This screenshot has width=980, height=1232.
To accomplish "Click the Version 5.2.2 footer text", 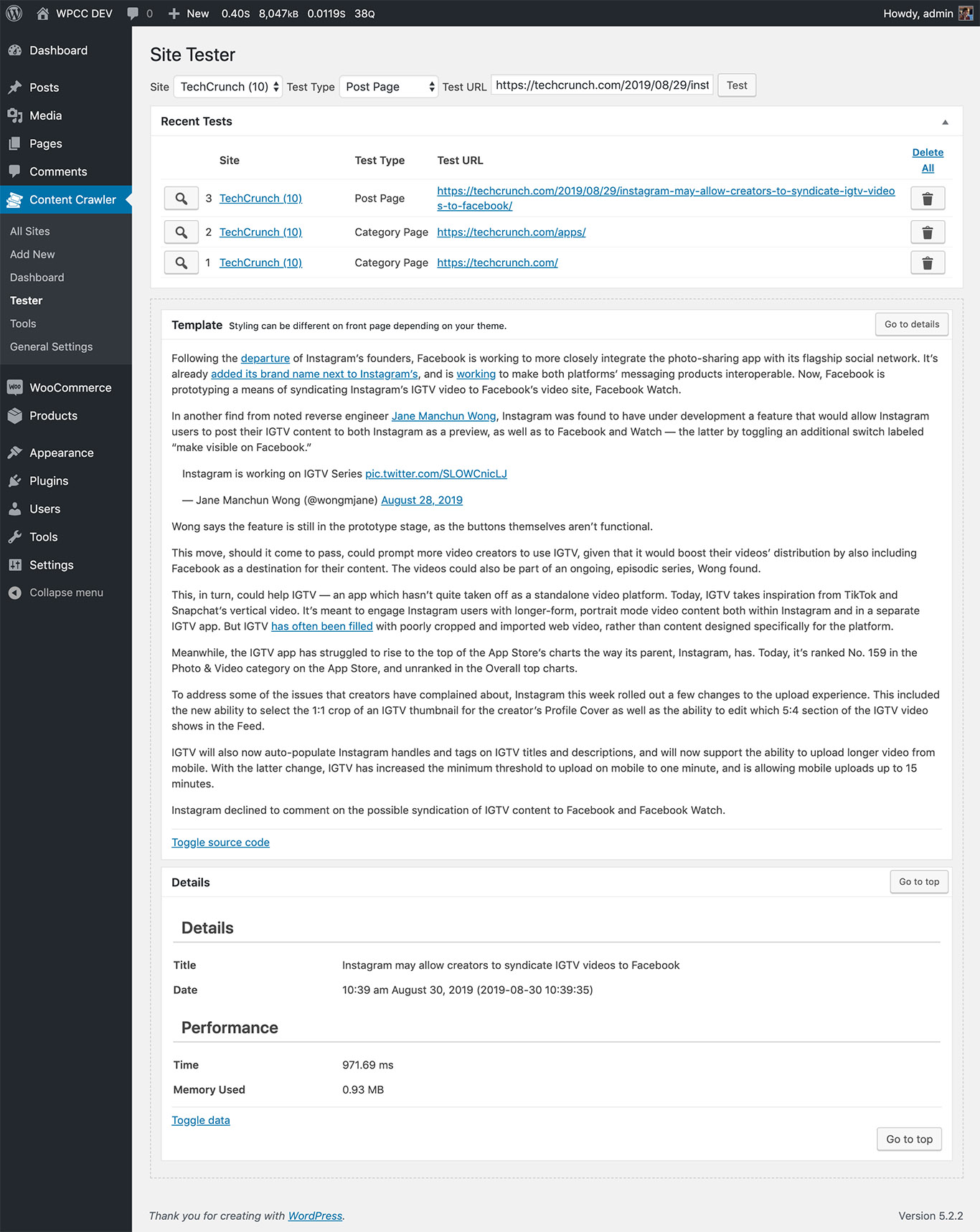I will [930, 1216].
